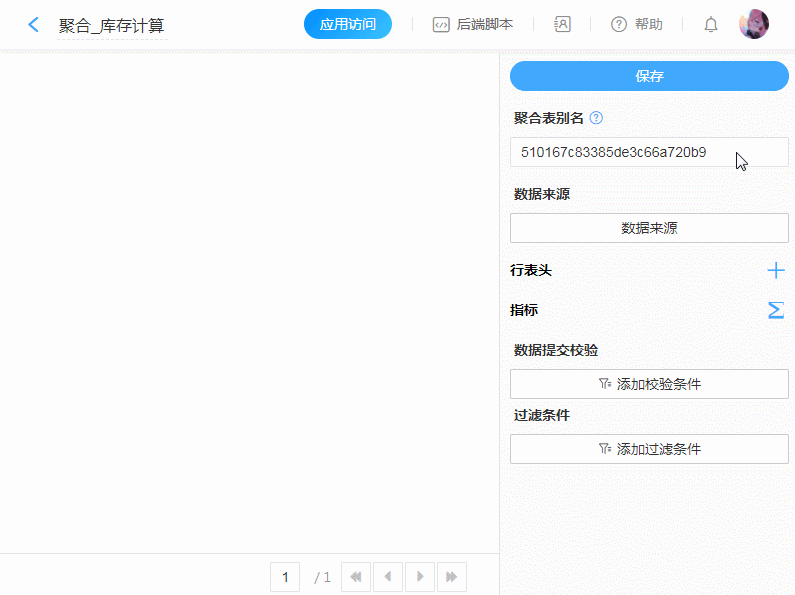Click the help icon next to 聚合表别名
This screenshot has height=595, width=795.
pyautogui.click(x=596, y=118)
